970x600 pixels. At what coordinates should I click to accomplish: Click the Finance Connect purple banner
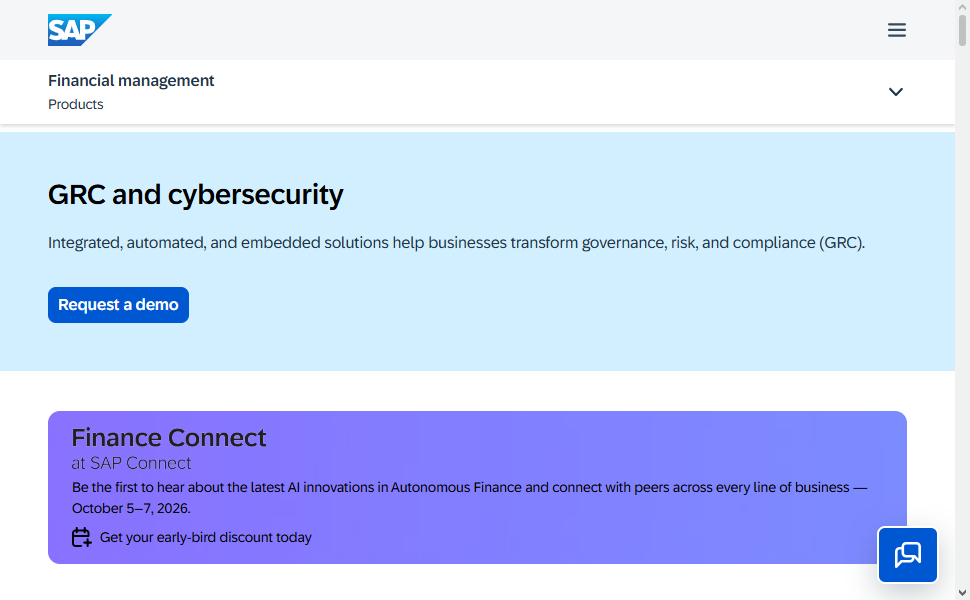[x=477, y=487]
